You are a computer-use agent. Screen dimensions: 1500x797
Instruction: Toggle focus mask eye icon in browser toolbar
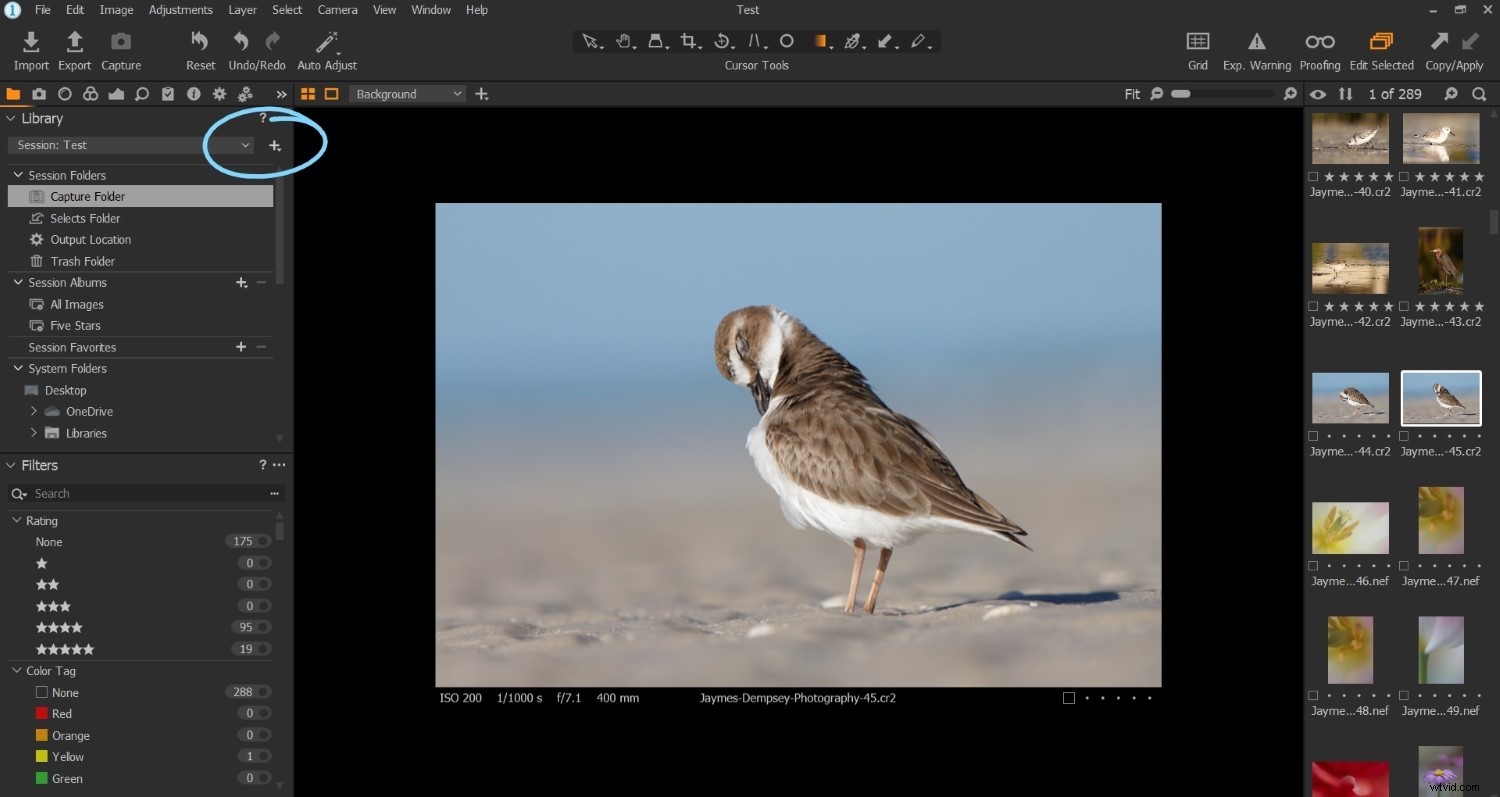[1318, 93]
